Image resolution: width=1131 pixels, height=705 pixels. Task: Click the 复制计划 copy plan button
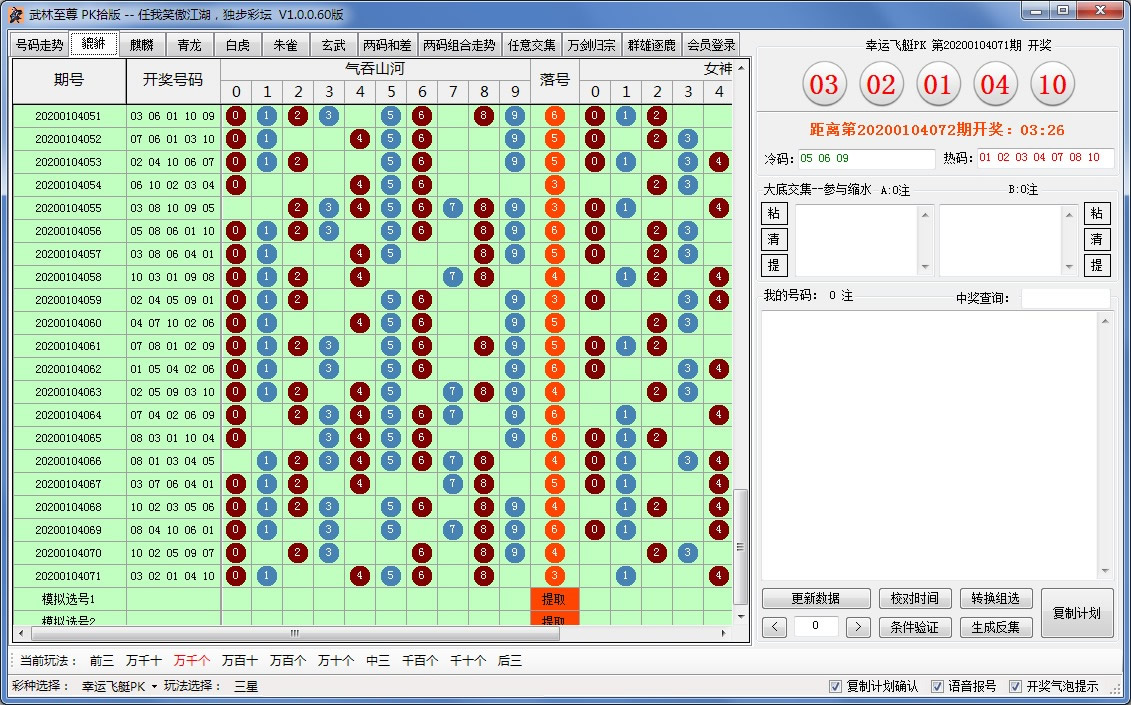[1075, 613]
